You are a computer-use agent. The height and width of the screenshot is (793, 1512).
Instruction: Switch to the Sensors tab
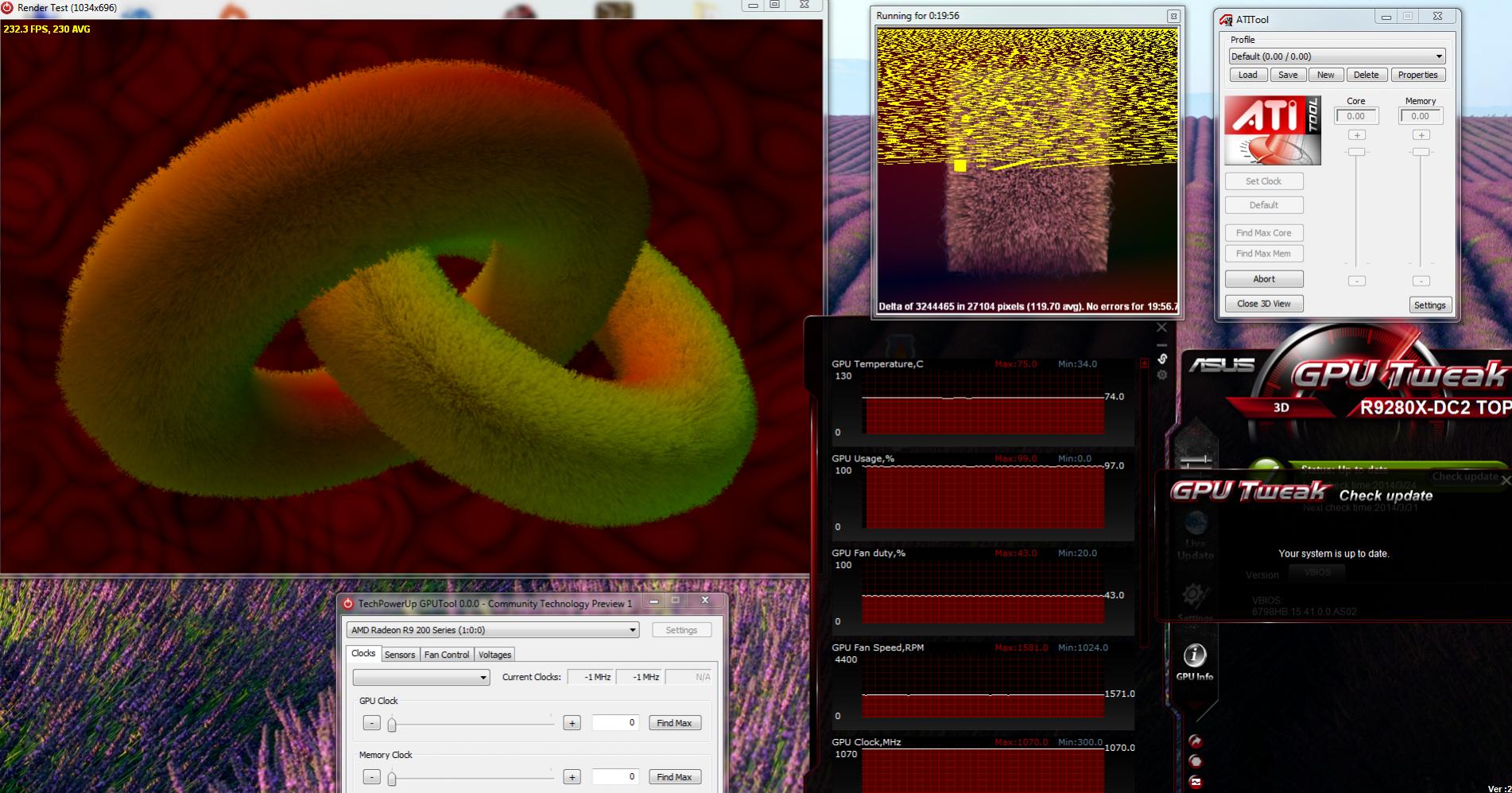[x=399, y=655]
